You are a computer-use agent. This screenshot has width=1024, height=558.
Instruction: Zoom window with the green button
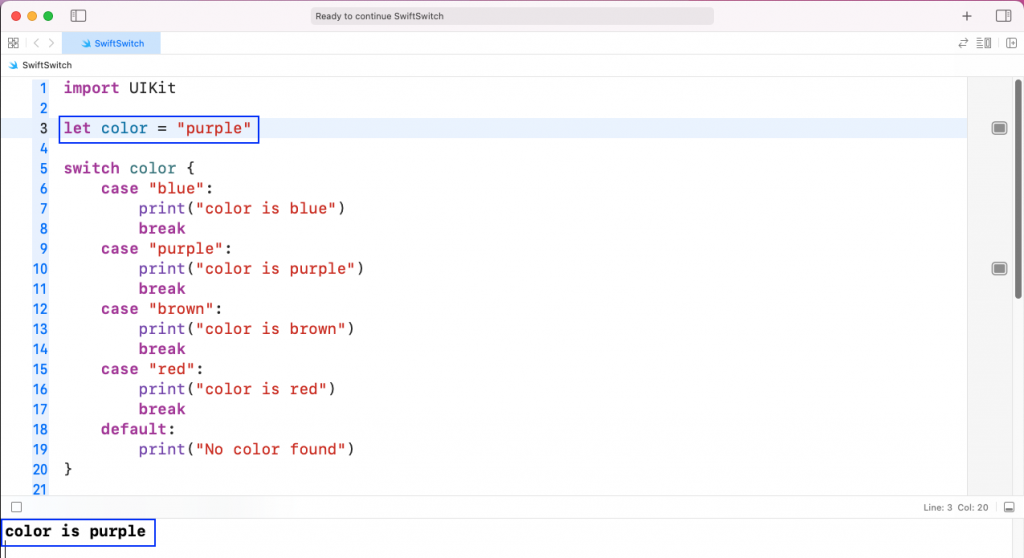point(48,16)
